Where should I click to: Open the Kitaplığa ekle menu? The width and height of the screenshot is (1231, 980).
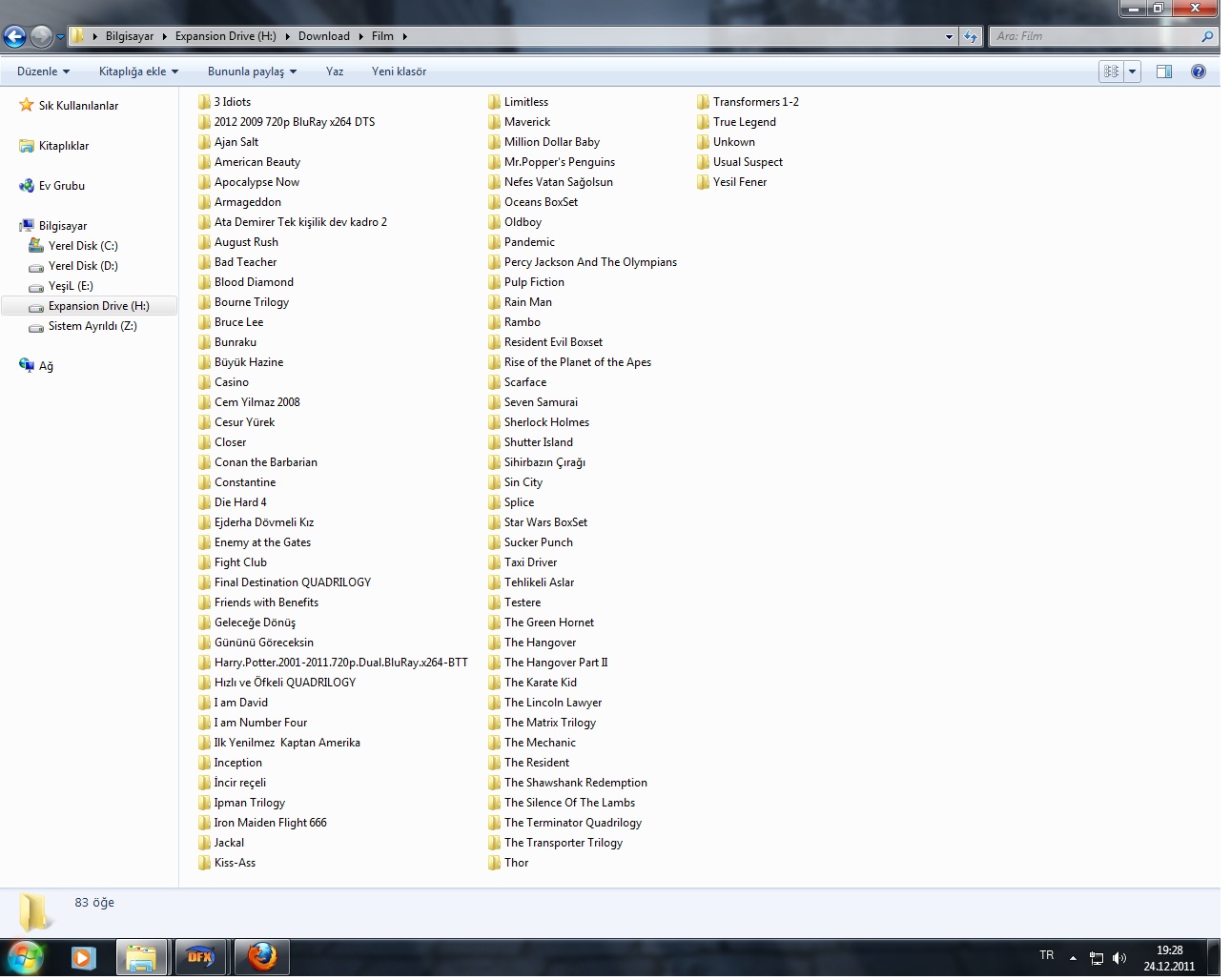138,71
